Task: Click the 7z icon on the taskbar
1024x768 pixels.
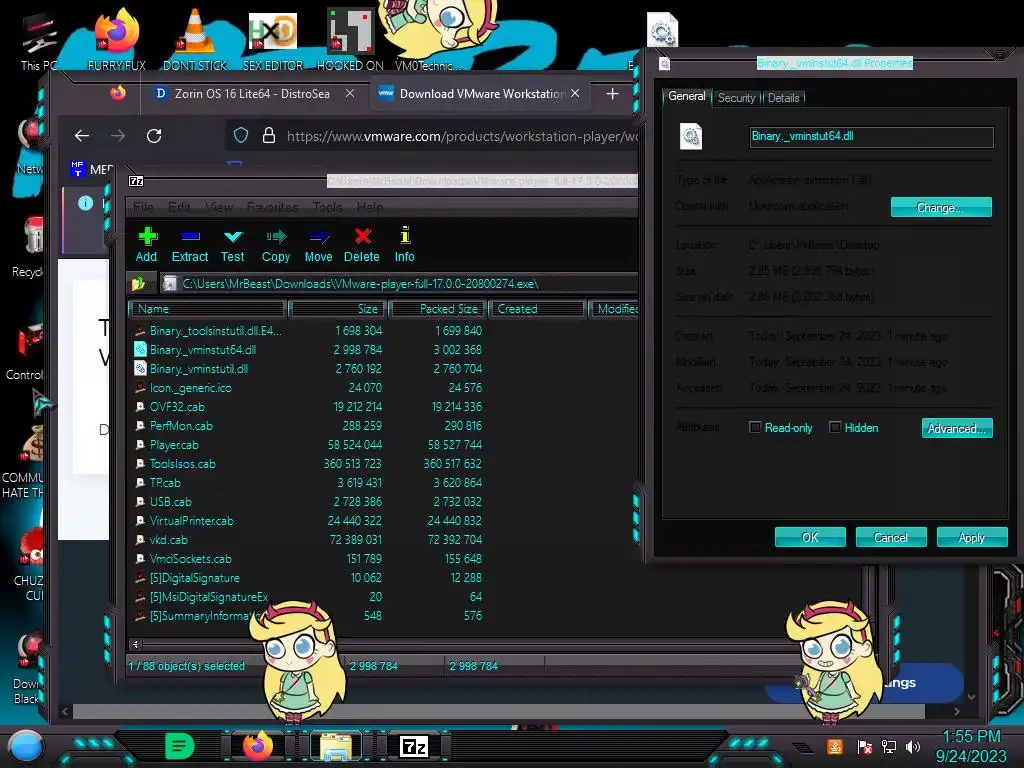Action: [x=414, y=746]
